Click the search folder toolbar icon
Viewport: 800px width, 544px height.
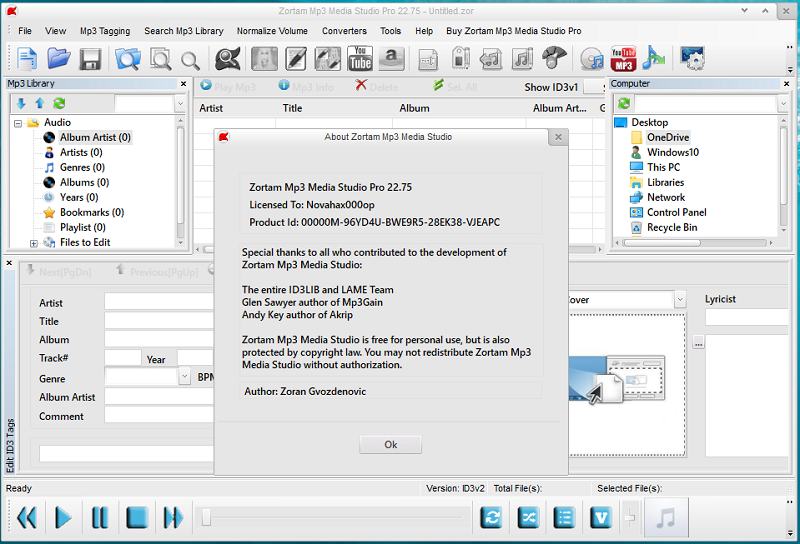pos(128,59)
